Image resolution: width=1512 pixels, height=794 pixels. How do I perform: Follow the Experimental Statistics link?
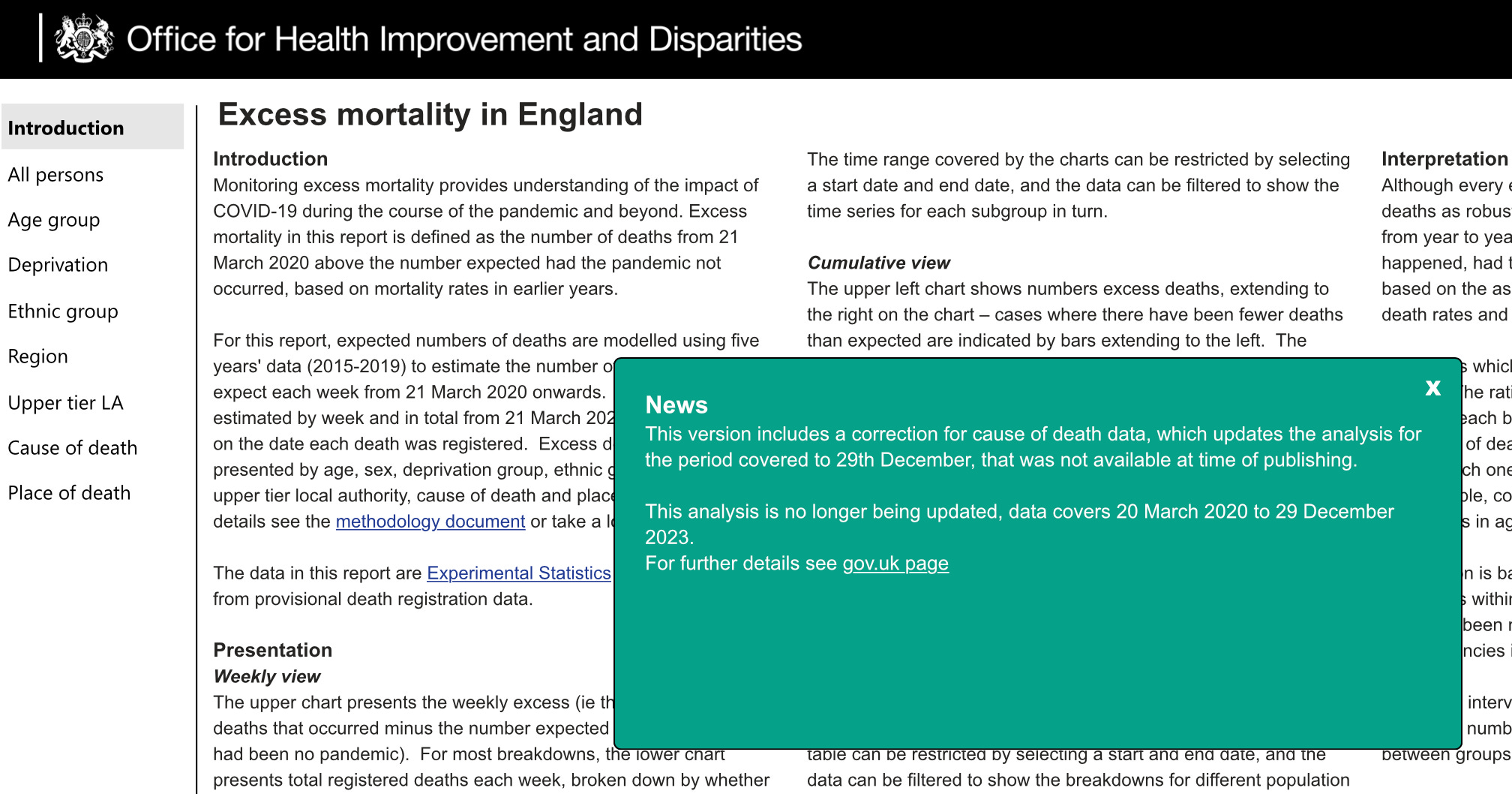(x=519, y=573)
